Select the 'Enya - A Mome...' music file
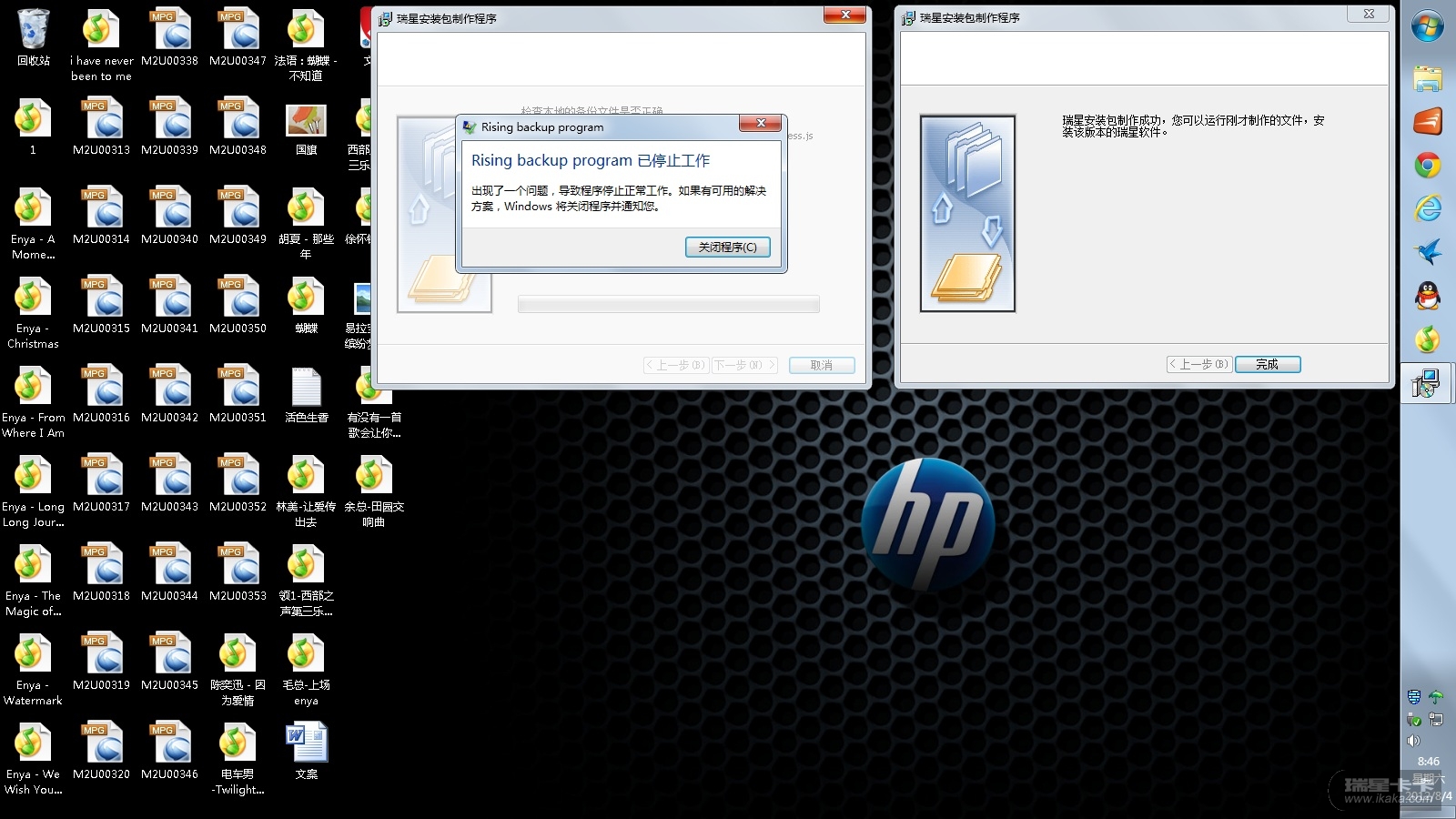This screenshot has height=819, width=1456. click(33, 224)
